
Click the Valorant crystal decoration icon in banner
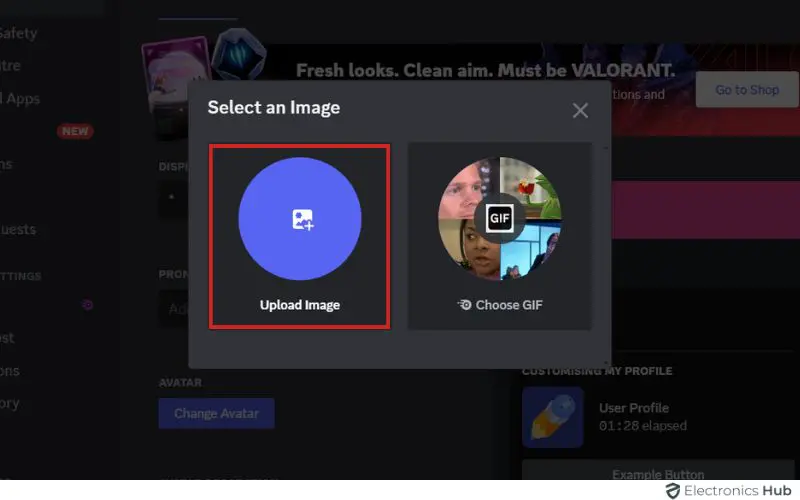tap(238, 55)
